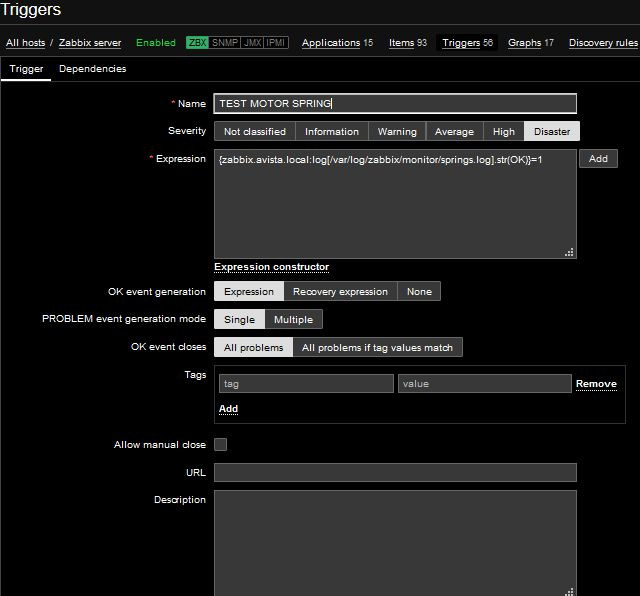This screenshot has height=596, width=640.
Task: Set PROBLEM event generation mode to Multiple
Action: pyautogui.click(x=294, y=320)
